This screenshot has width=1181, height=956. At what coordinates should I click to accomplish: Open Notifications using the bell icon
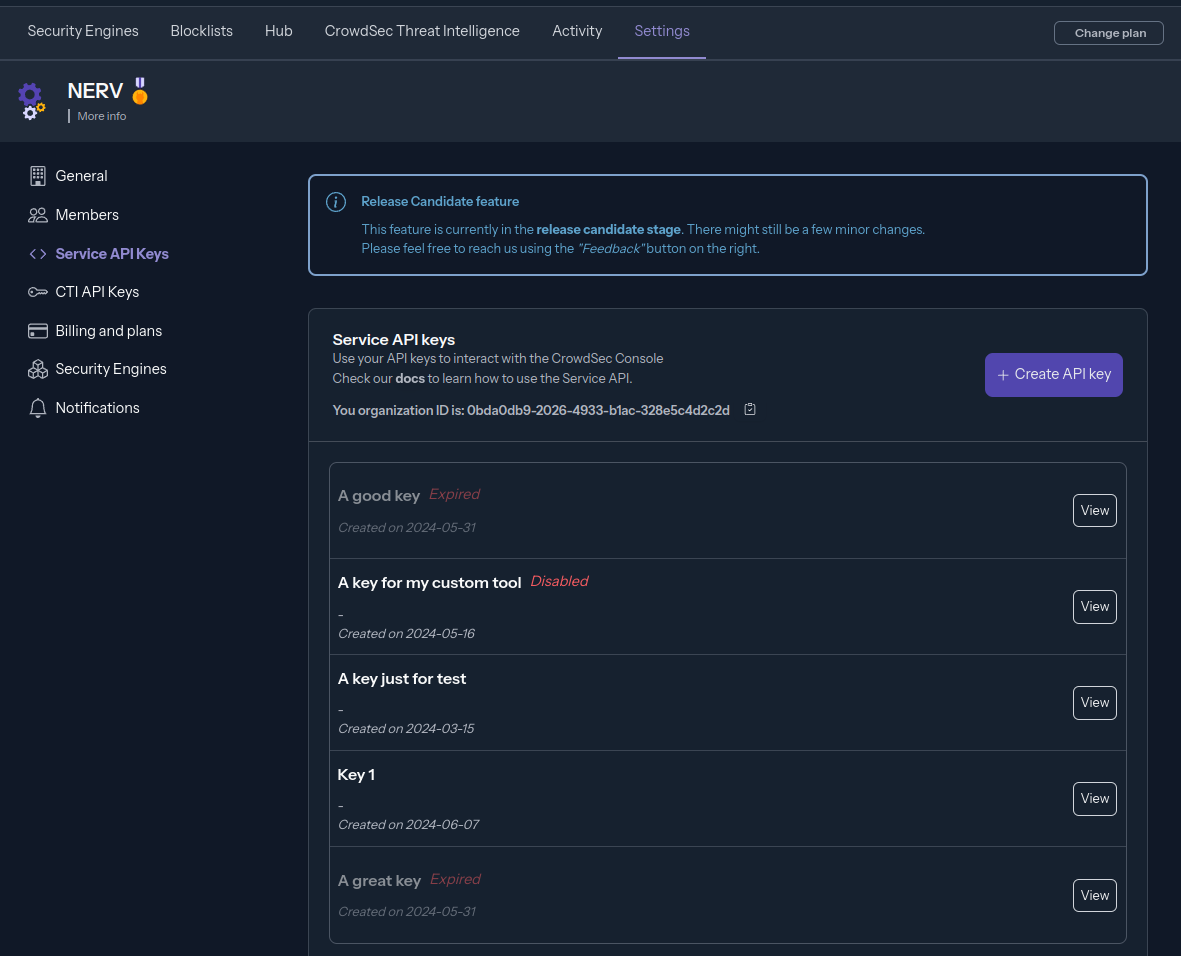pyautogui.click(x=38, y=407)
